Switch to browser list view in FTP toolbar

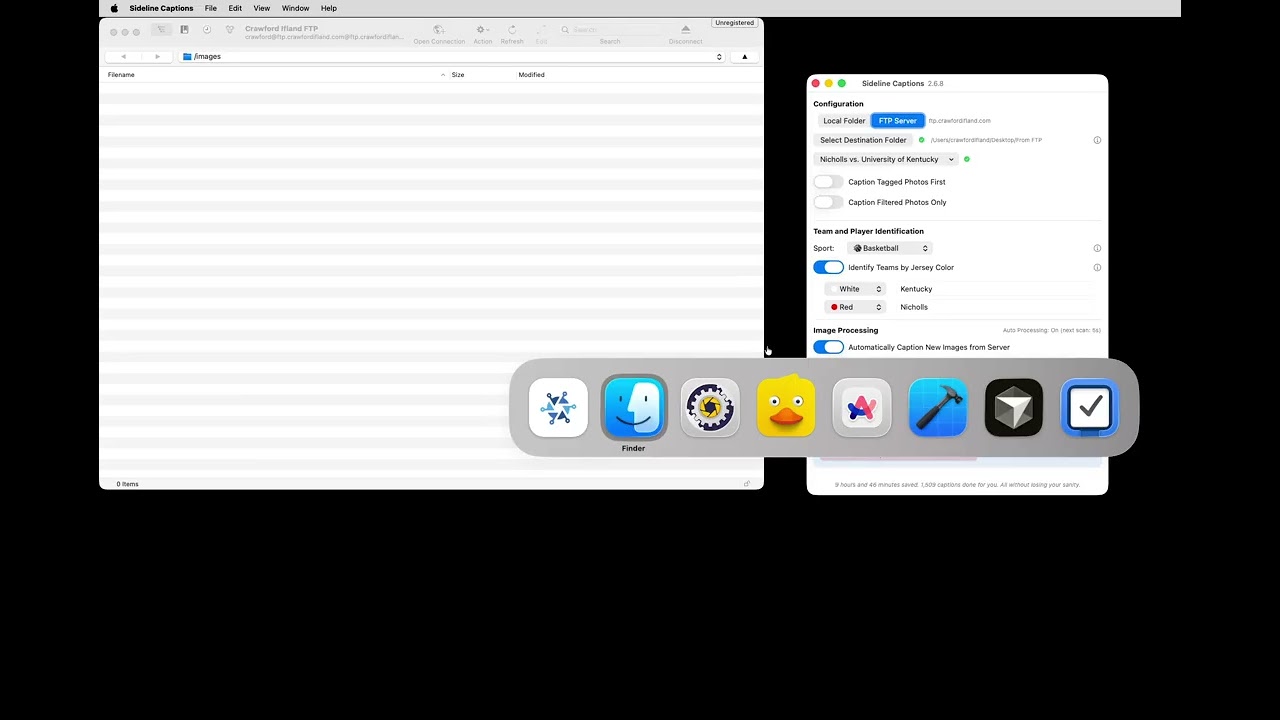(x=161, y=30)
